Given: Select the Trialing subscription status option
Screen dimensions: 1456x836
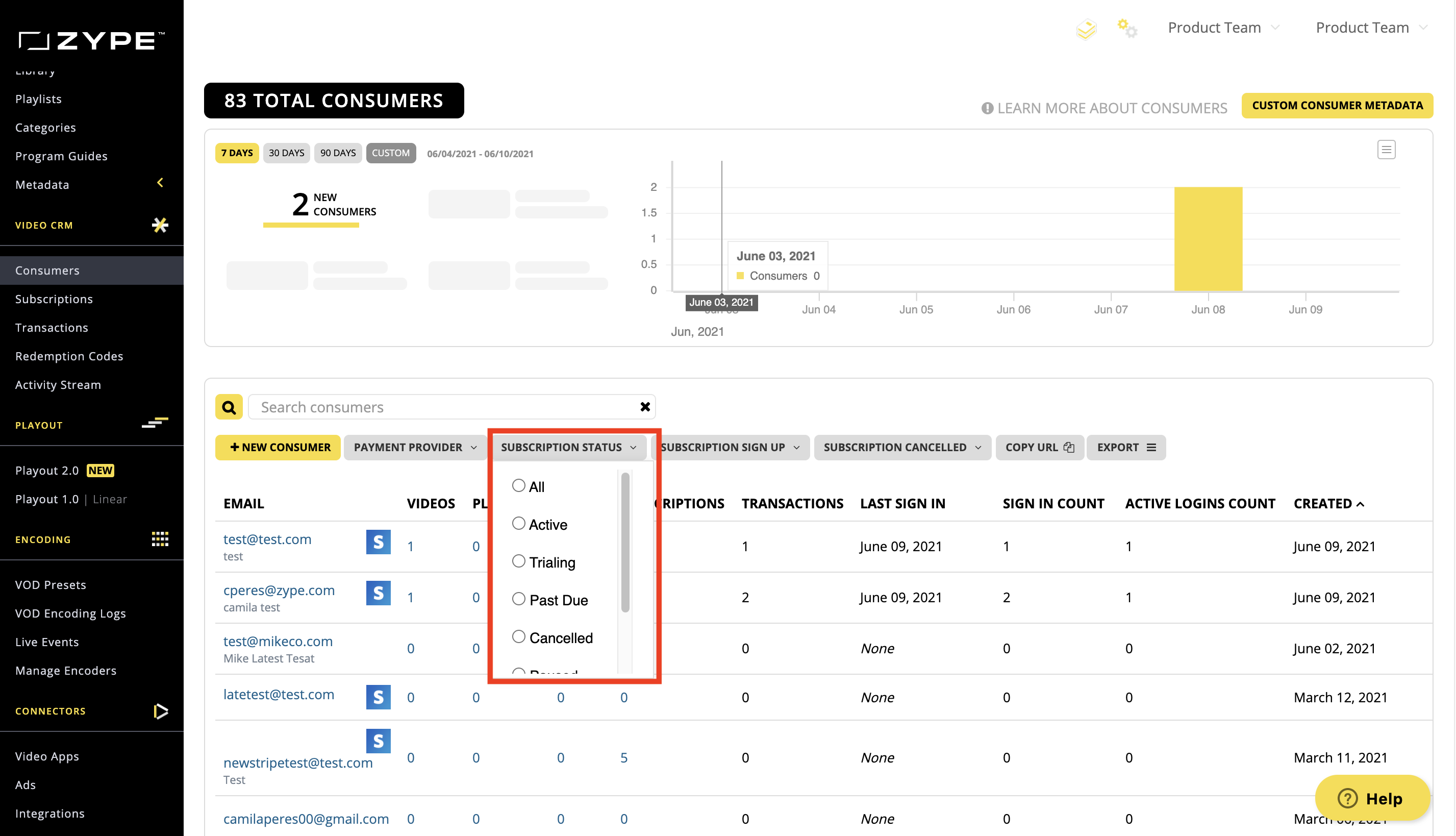Looking at the screenshot, I should click(x=519, y=561).
